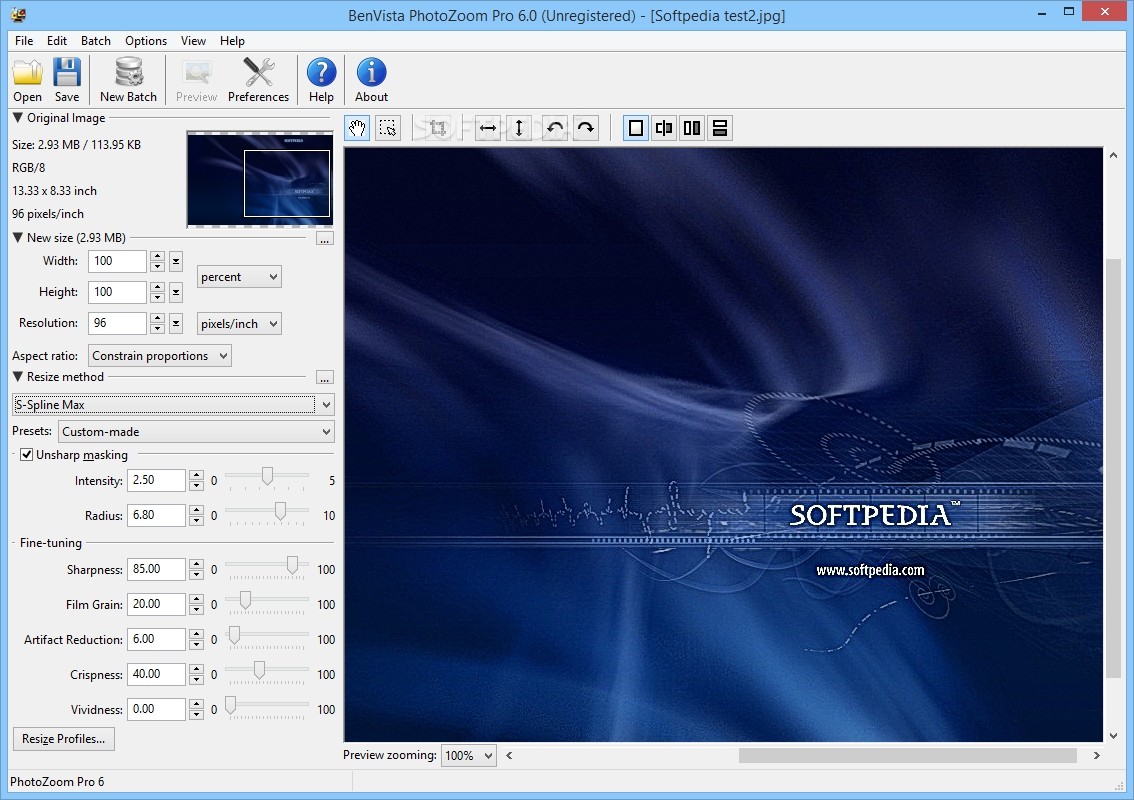This screenshot has width=1134, height=800.
Task: Click the Height unit-lock button
Action: point(176,292)
